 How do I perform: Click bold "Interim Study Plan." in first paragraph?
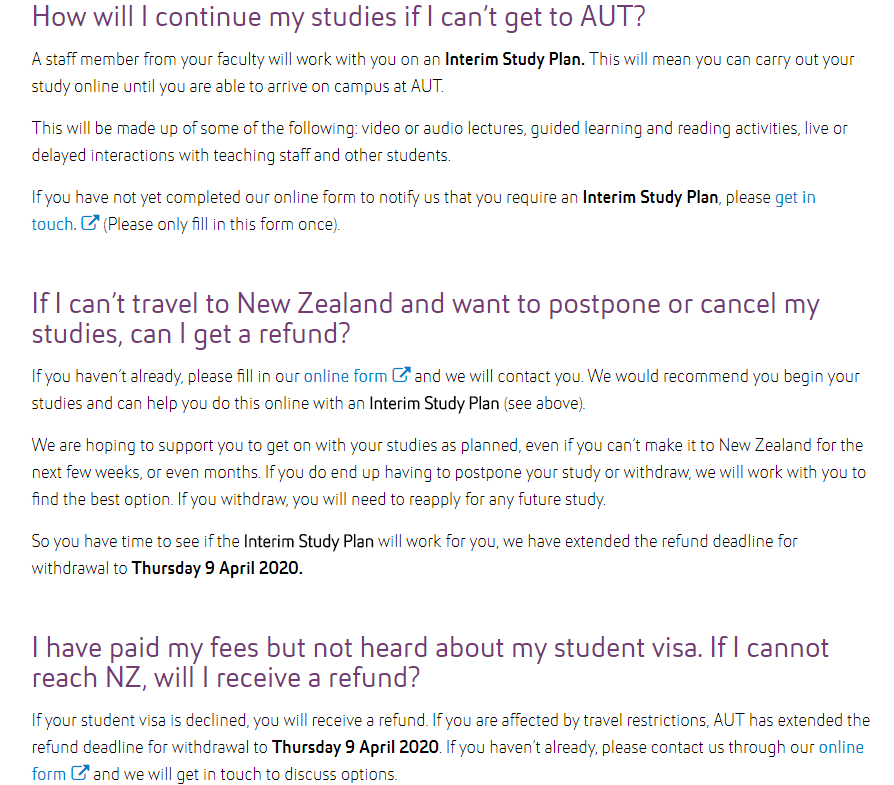pos(515,59)
